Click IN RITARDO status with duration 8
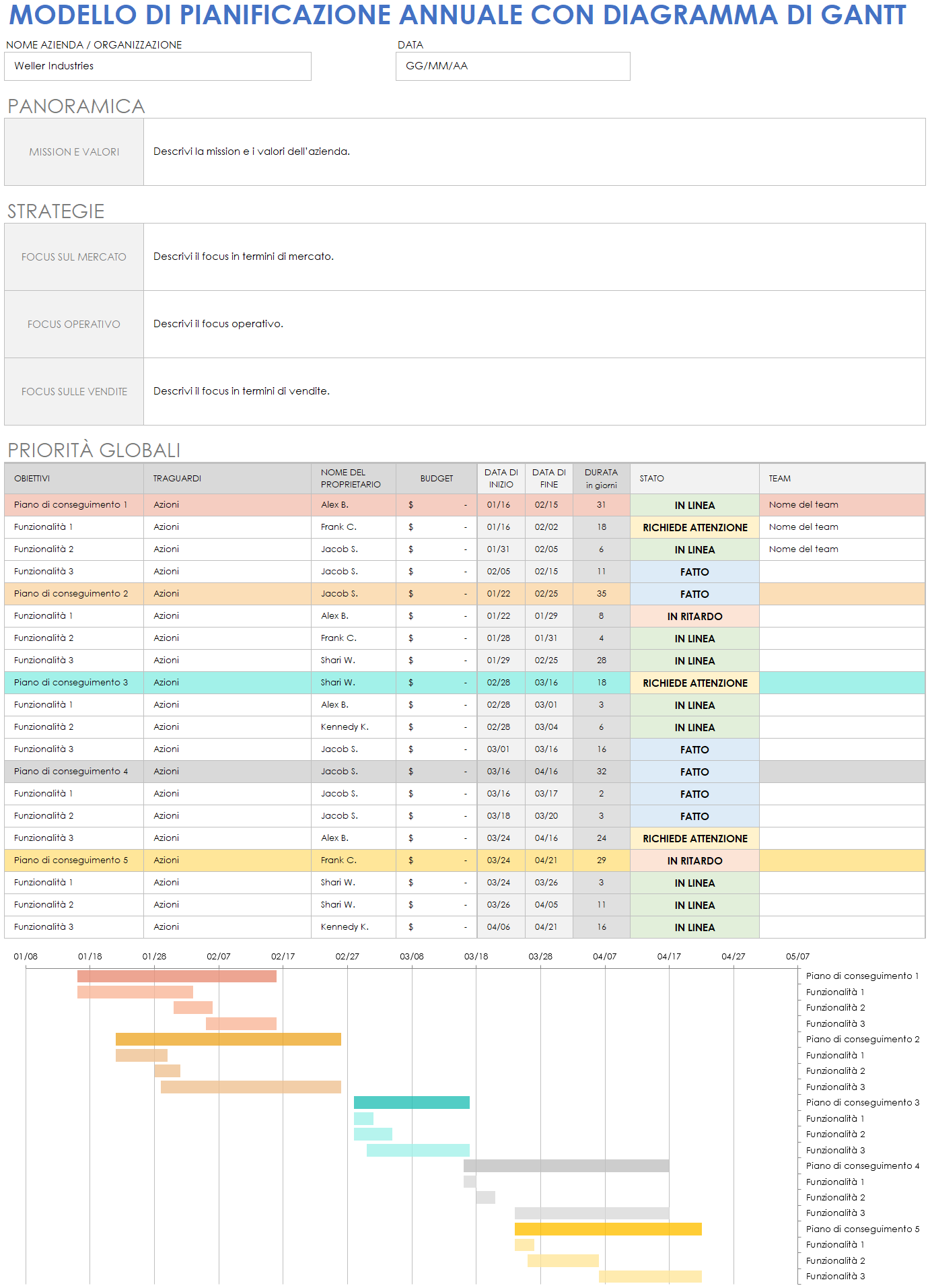The image size is (930, 1288). (694, 616)
